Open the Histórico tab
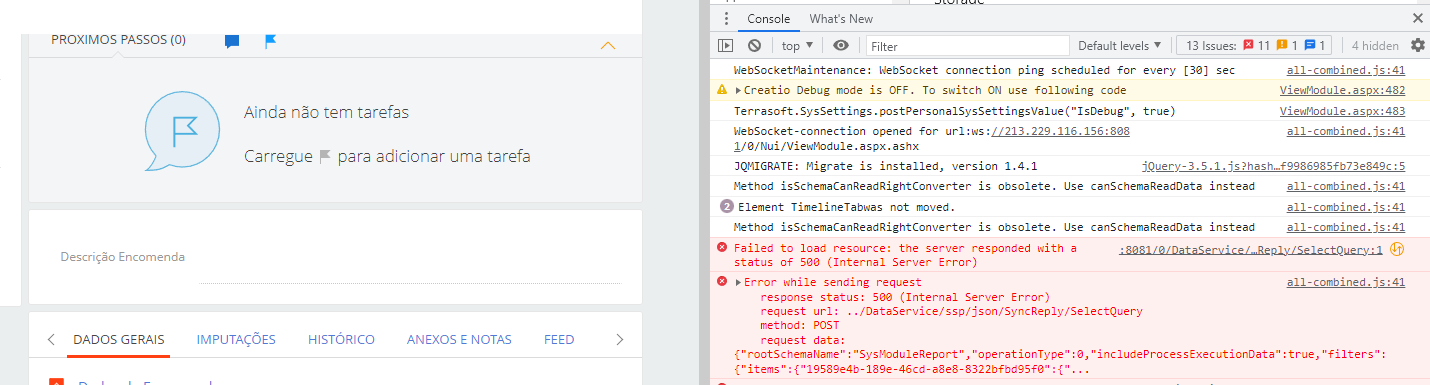1430x385 pixels. click(341, 340)
